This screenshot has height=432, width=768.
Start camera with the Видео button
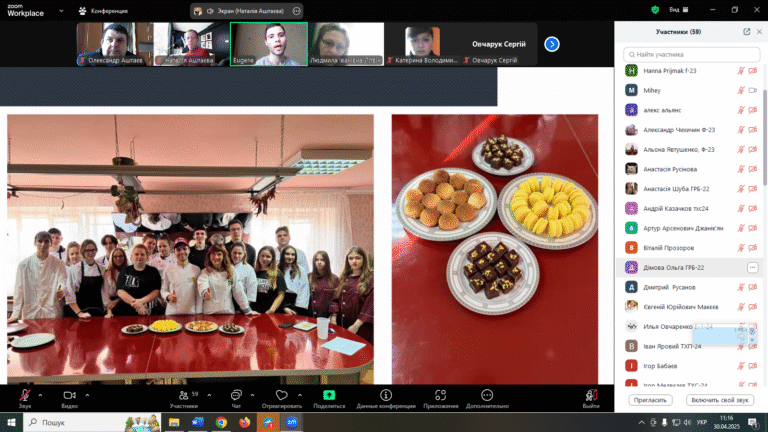point(70,399)
